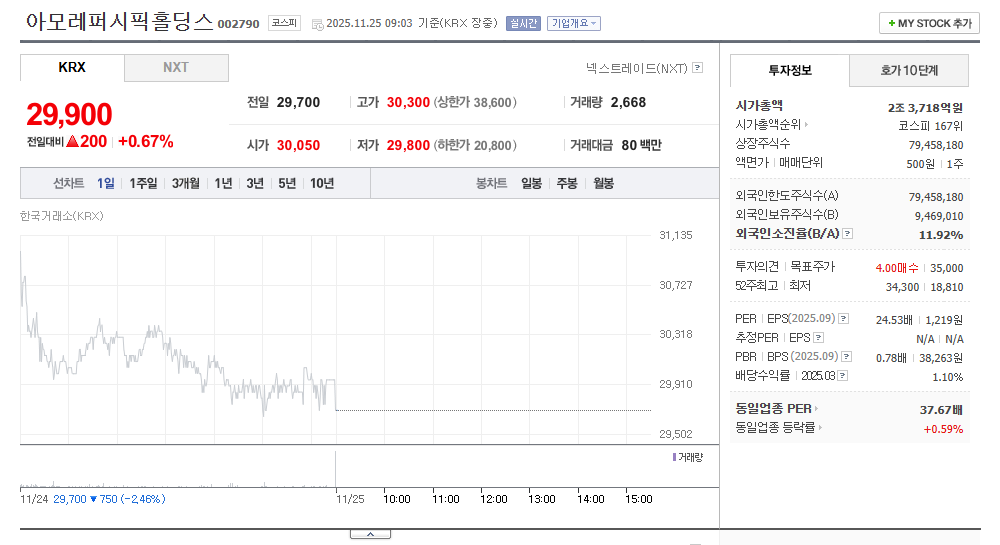Show the 3년 line chart
The image size is (1000, 545).
click(x=255, y=184)
